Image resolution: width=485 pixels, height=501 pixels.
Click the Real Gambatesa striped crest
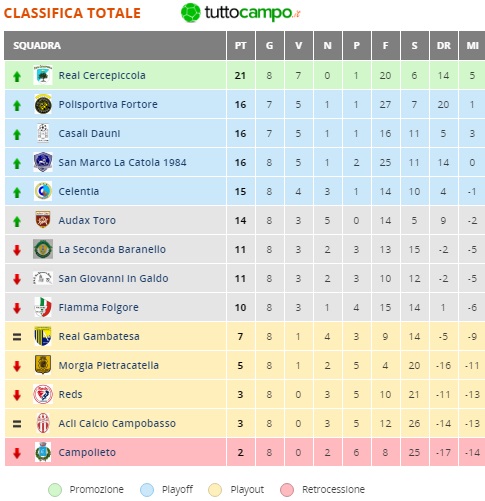coord(43,336)
